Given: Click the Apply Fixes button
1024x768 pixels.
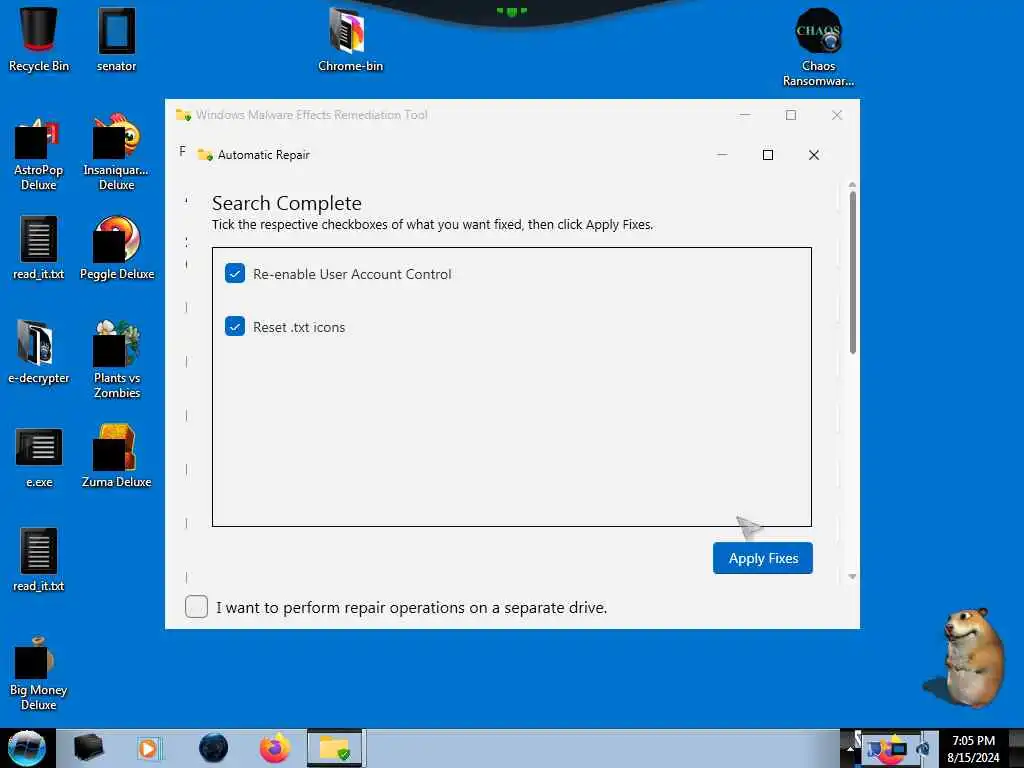Looking at the screenshot, I should tap(763, 558).
